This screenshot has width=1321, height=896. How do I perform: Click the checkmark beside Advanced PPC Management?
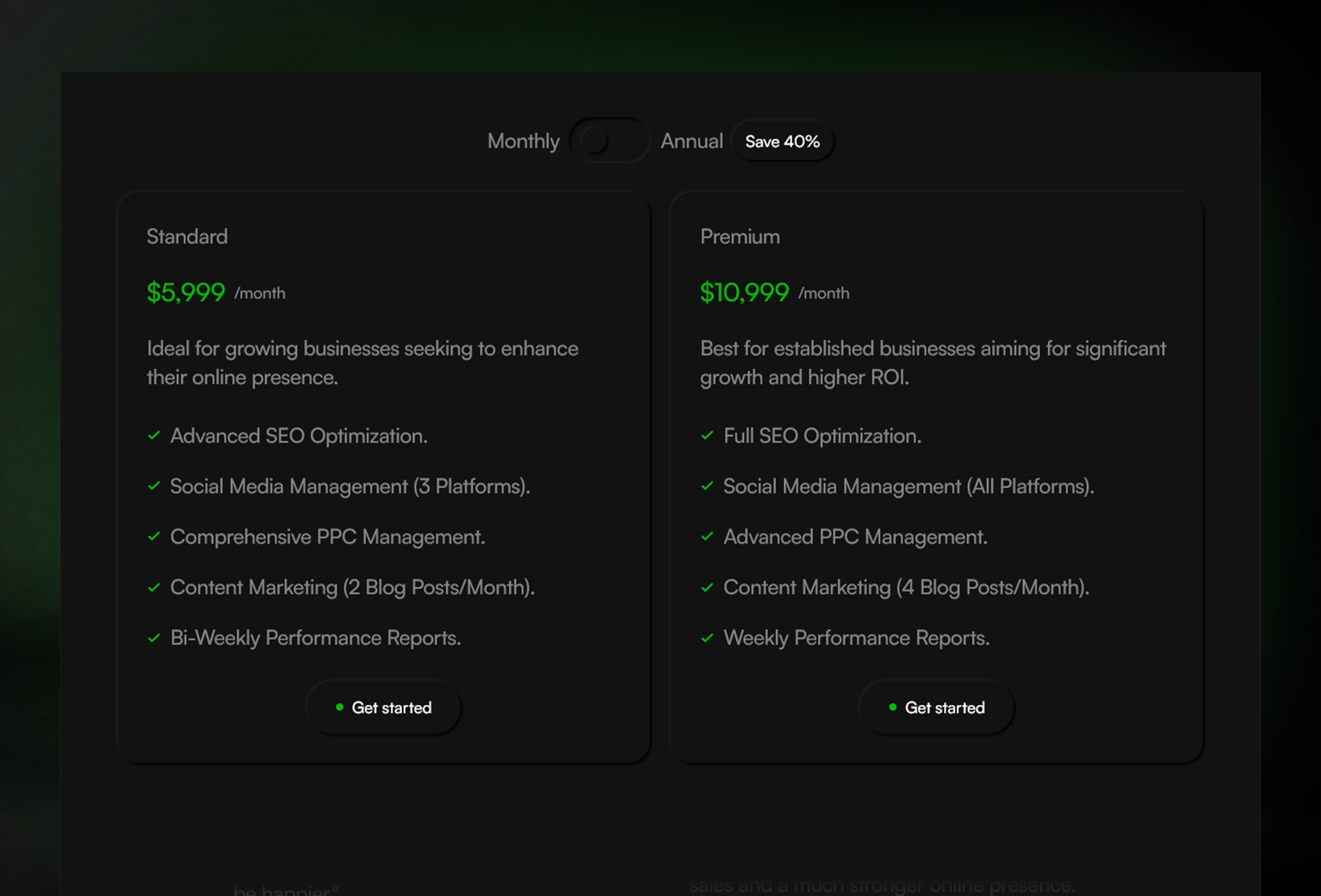(707, 537)
